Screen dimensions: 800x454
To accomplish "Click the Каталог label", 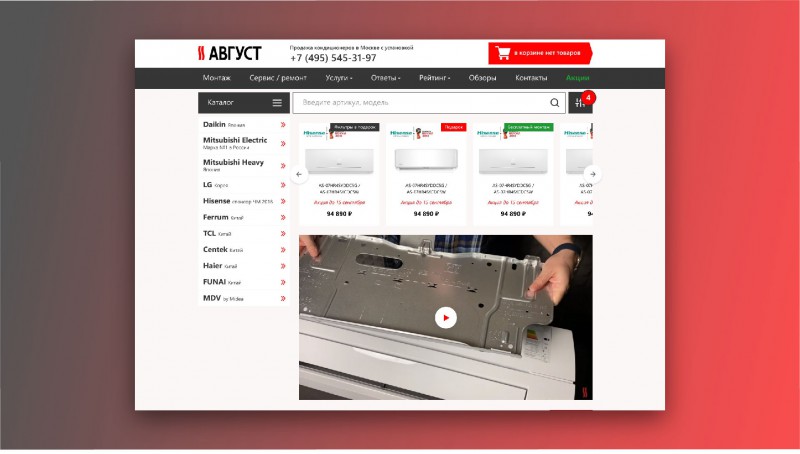I will point(220,103).
